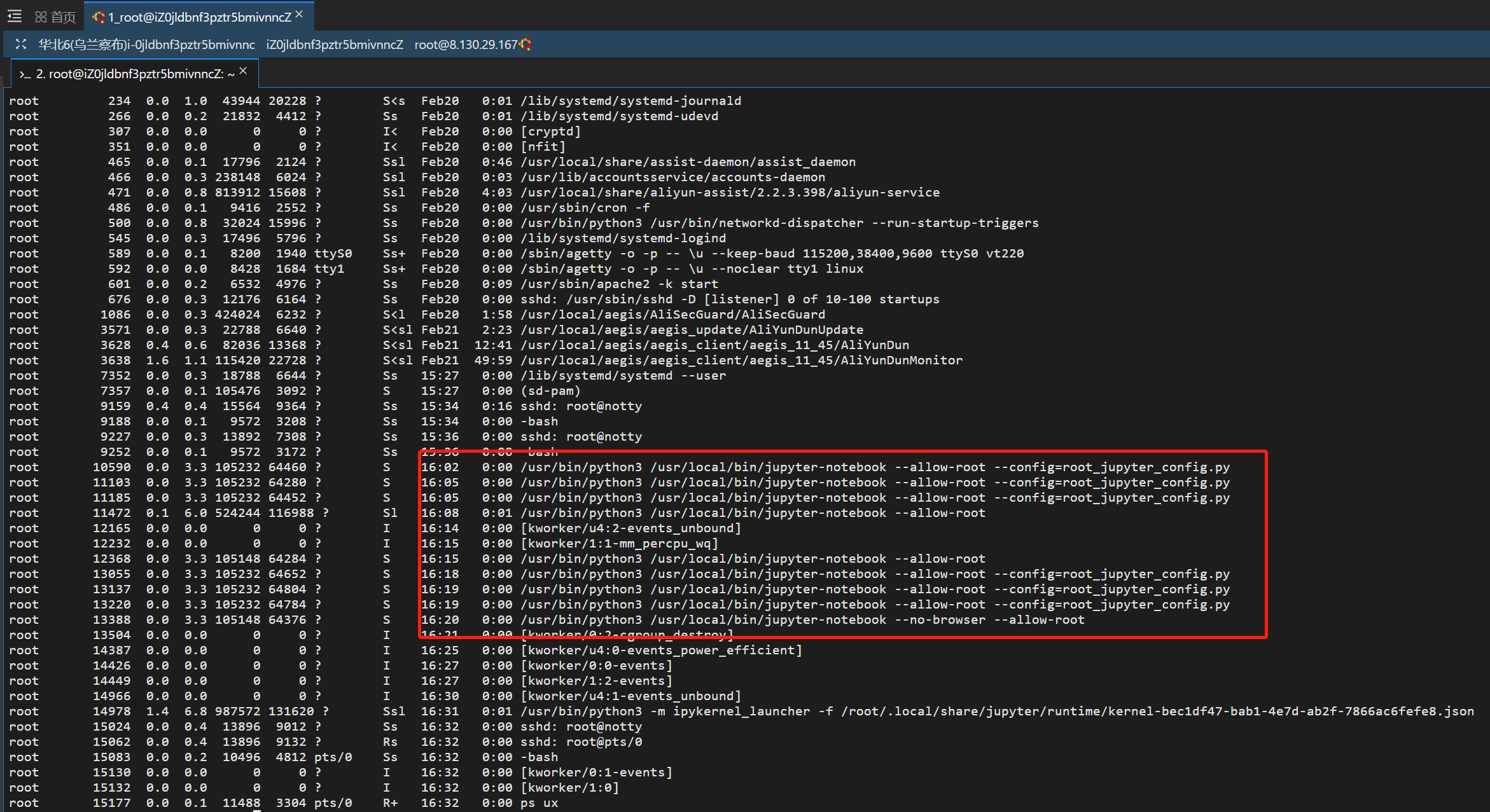Click PID 15024 in the process list
This screenshot has width=1490, height=812.
click(x=112, y=727)
